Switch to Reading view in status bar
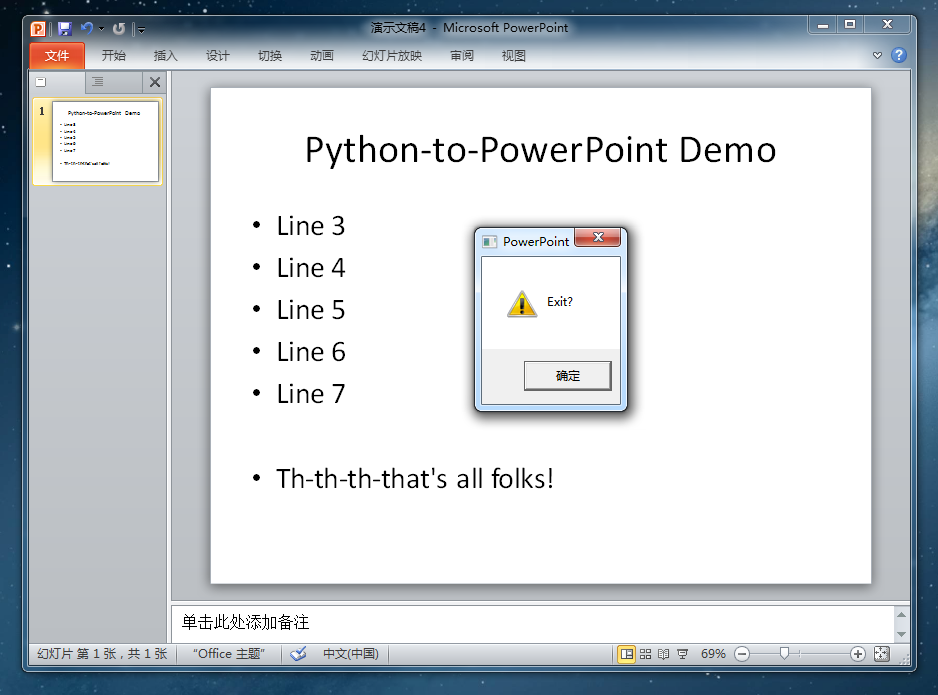 (663, 654)
